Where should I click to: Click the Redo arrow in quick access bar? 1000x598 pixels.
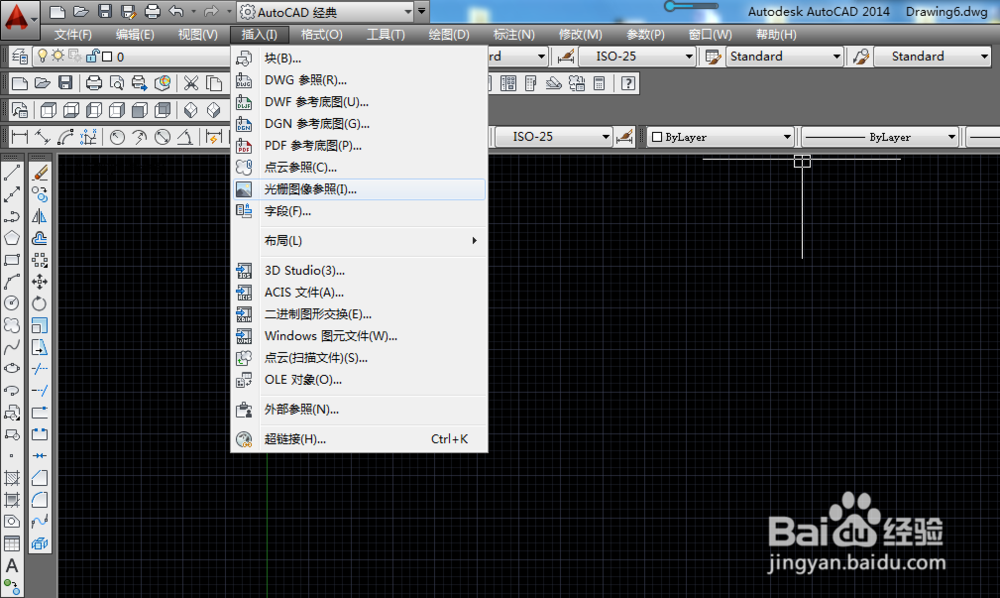(211, 11)
